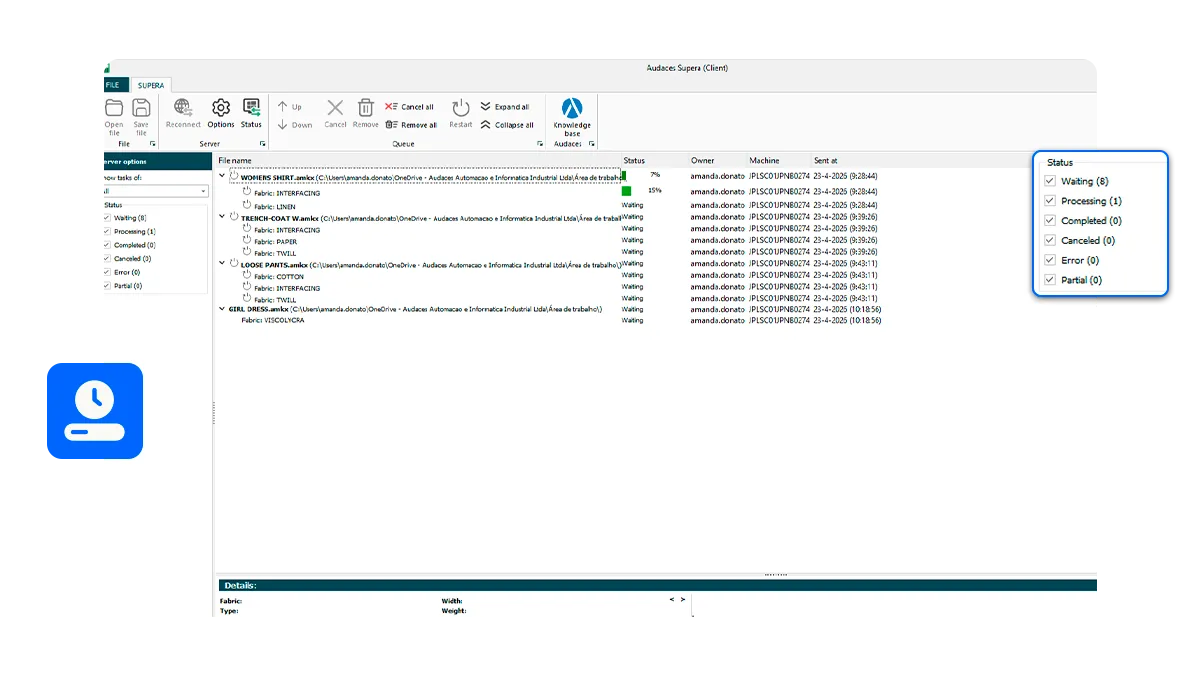
Task: Collapse the TRENCH-COAT W.amkx tree node
Action: click(222, 216)
